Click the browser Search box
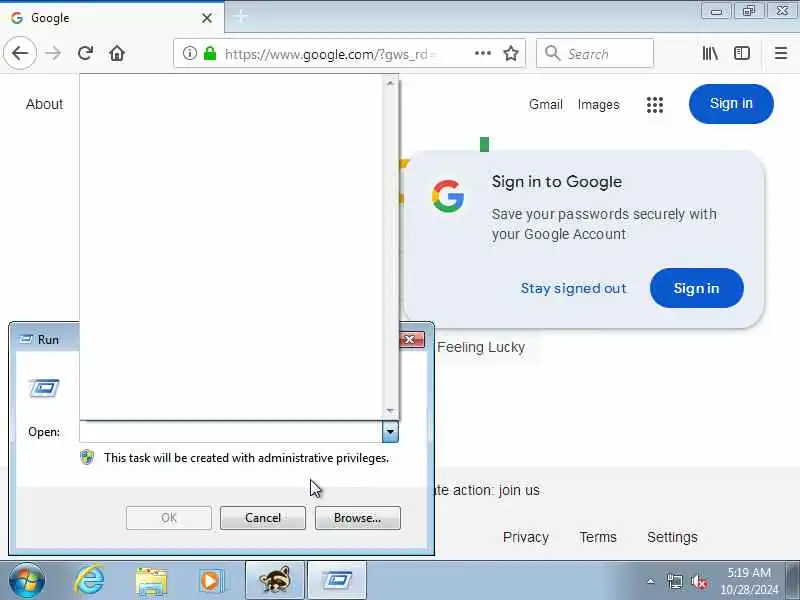Image resolution: width=800 pixels, height=600 pixels. pyautogui.click(x=595, y=53)
